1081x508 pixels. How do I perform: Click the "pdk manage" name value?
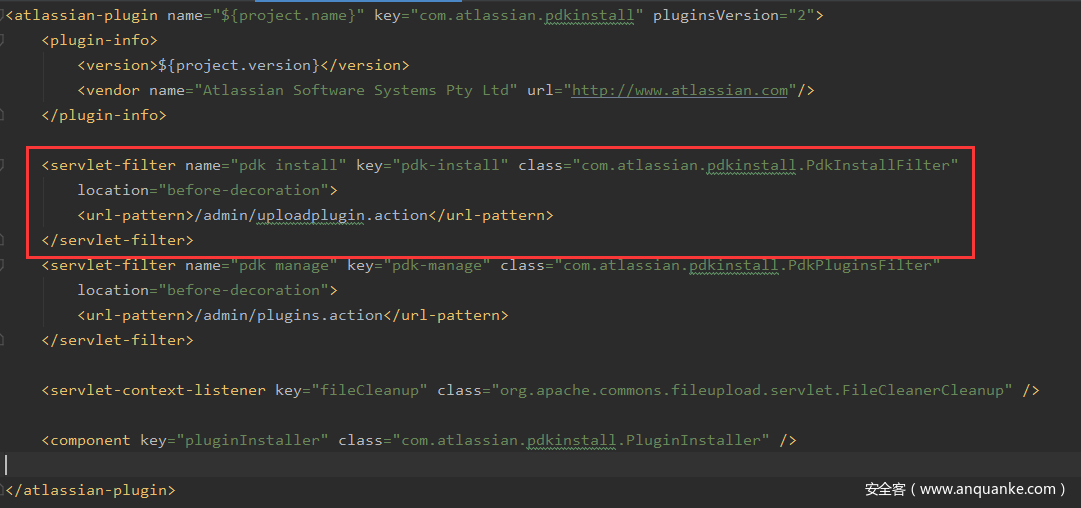point(283,265)
